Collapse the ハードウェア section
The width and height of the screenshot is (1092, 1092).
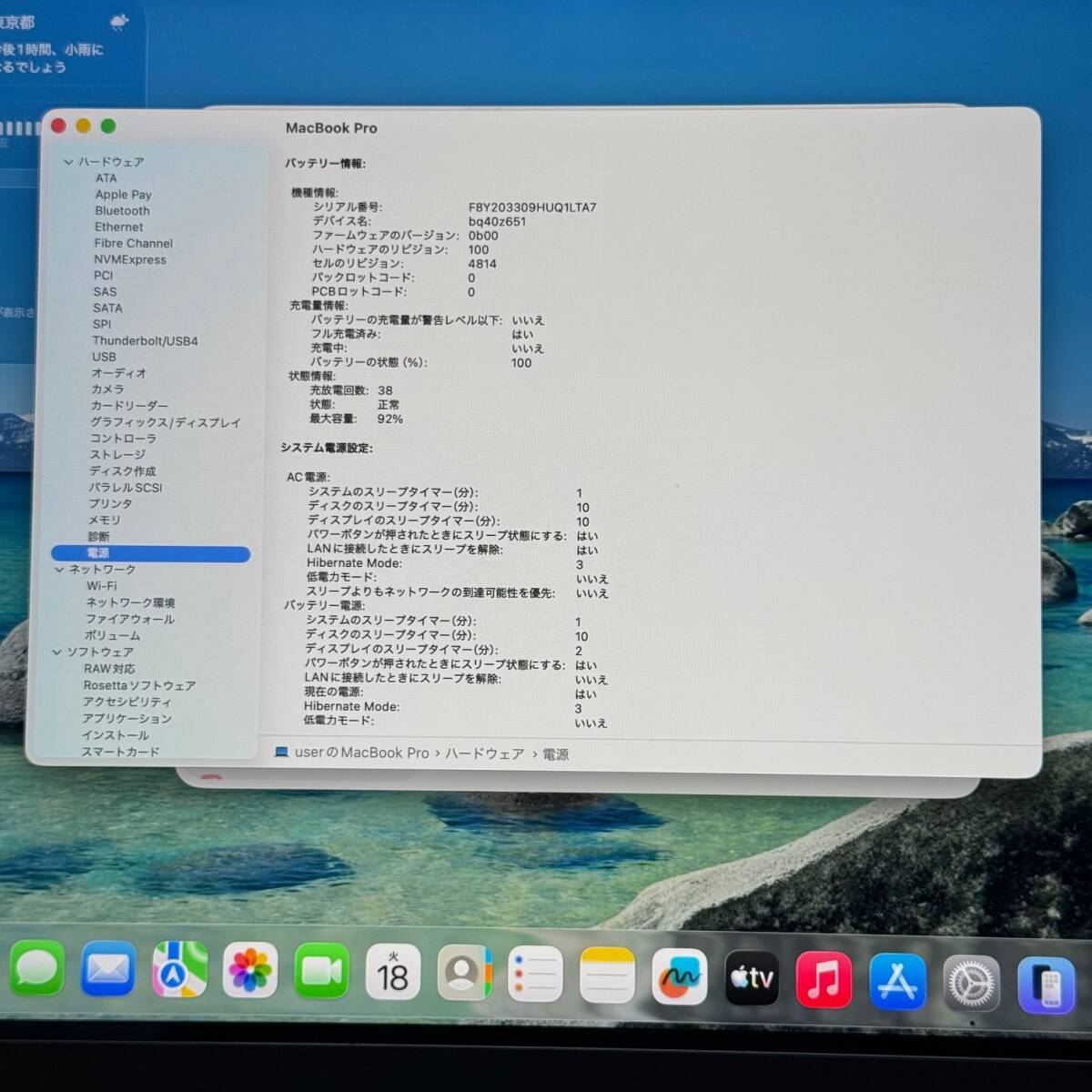[68, 162]
